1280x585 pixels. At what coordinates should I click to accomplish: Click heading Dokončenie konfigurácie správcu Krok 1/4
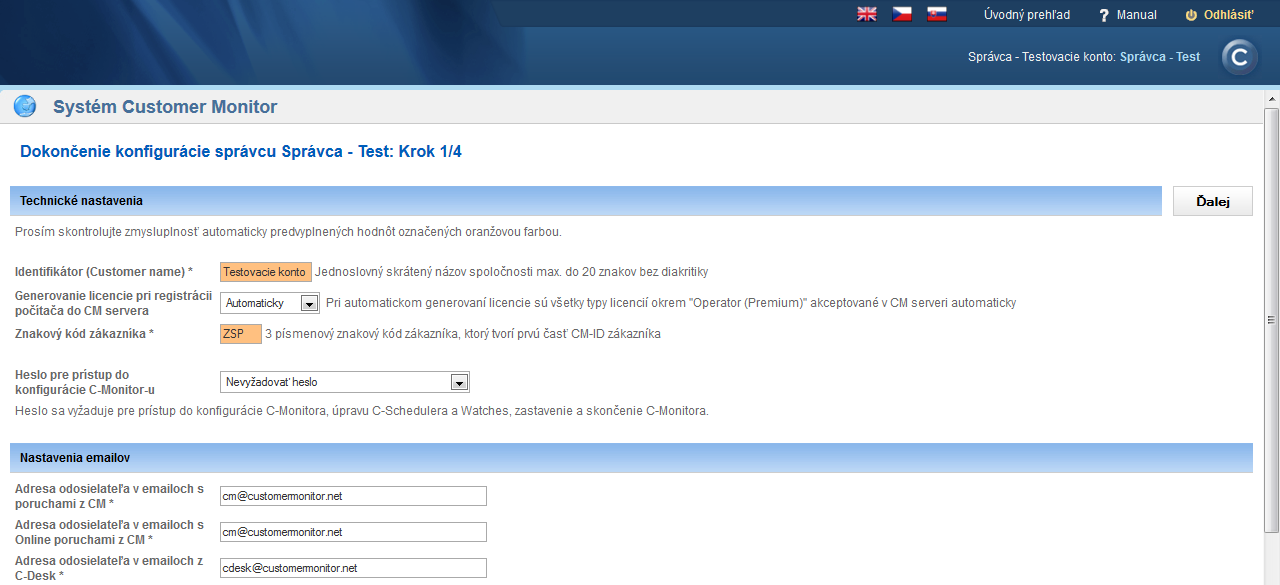pos(241,152)
